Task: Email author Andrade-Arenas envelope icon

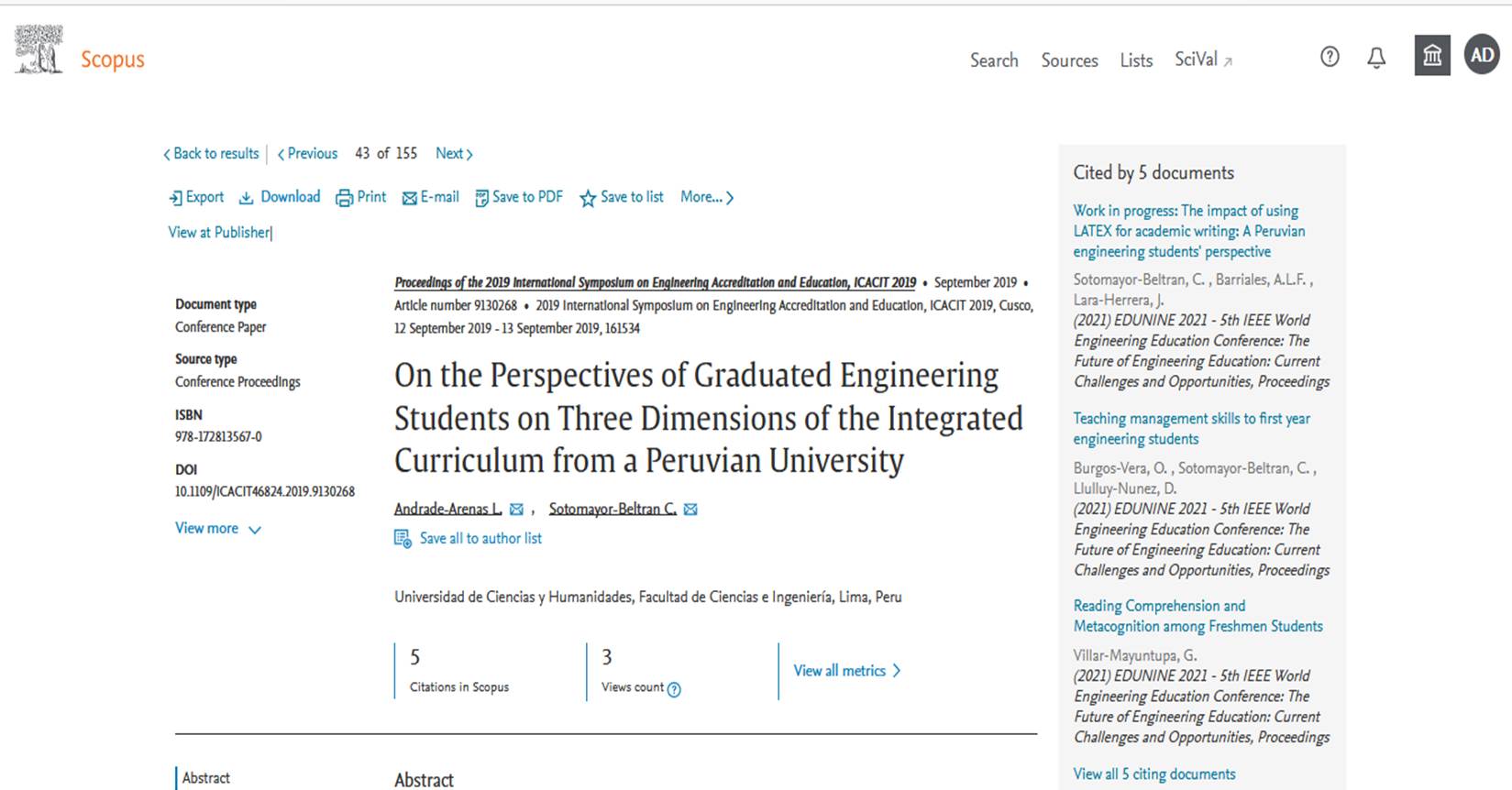Action: point(516,510)
